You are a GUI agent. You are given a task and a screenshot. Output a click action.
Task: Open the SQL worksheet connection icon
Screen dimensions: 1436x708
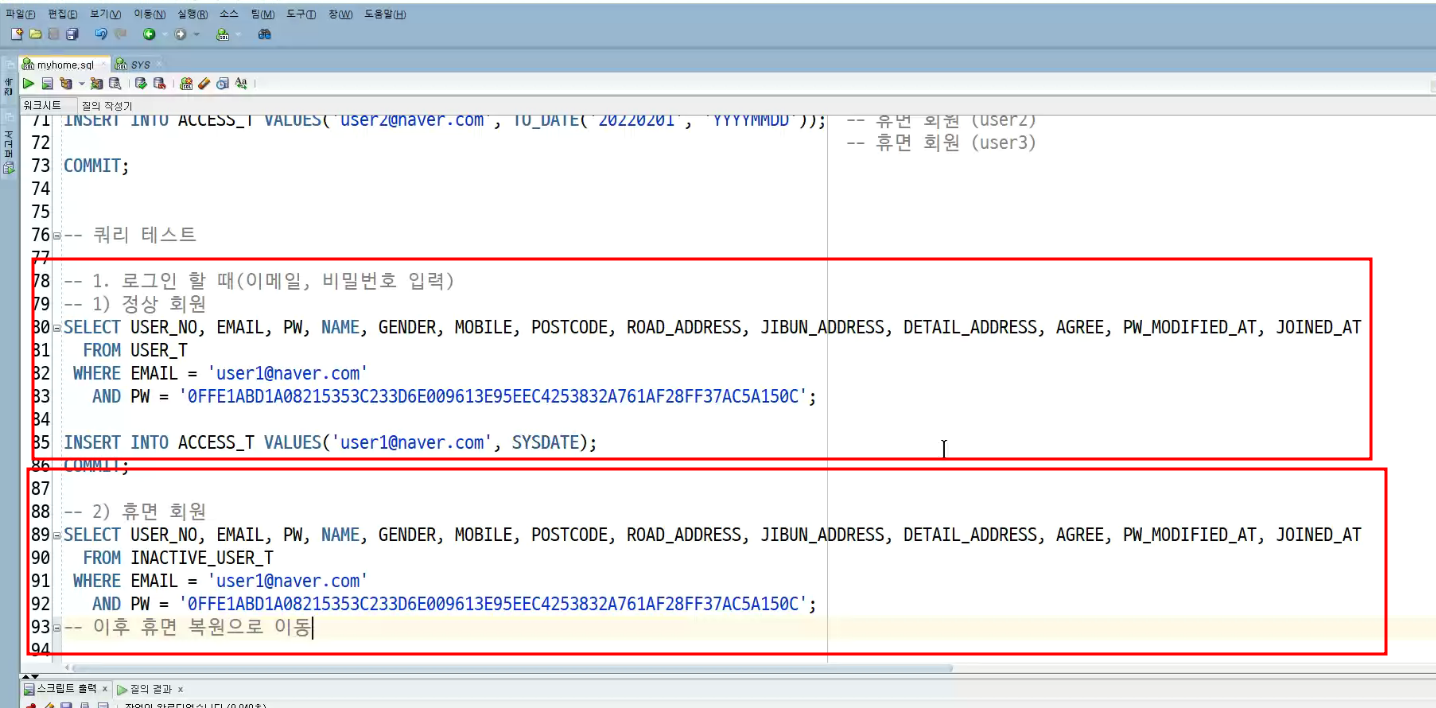pyautogui.click(x=222, y=34)
